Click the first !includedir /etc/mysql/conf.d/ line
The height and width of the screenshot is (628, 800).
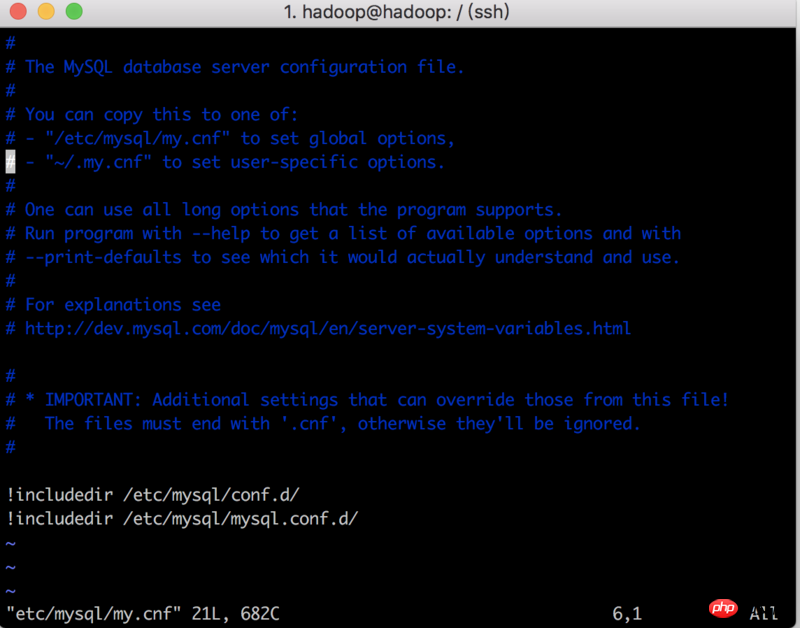click(153, 495)
